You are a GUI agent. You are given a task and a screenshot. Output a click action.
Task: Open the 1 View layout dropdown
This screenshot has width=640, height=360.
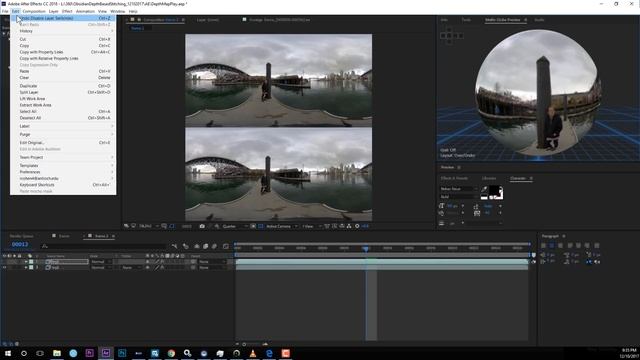pos(311,226)
